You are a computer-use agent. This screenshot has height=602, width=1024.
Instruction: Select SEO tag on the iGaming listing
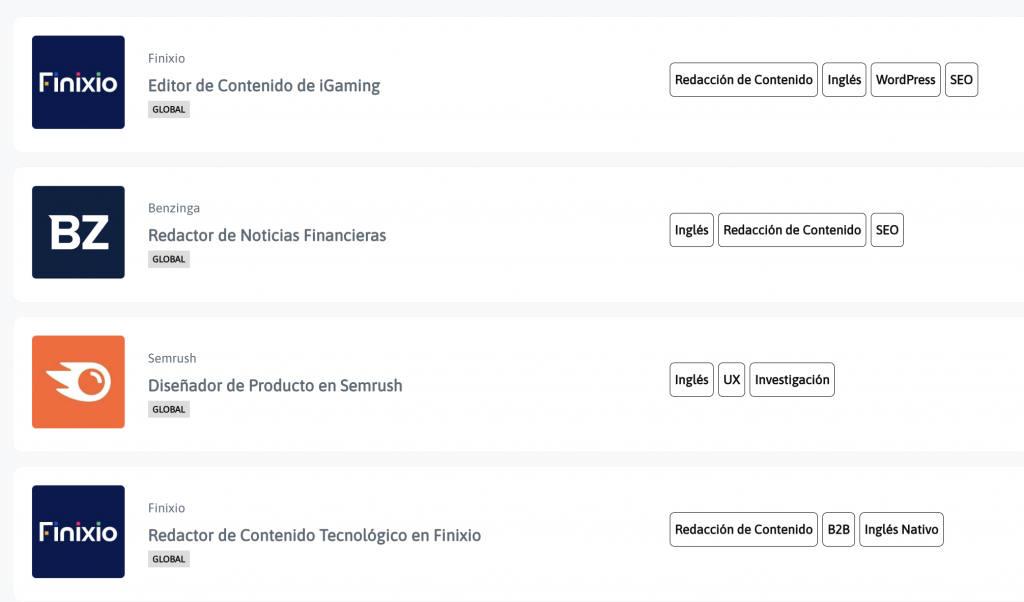[x=961, y=80]
